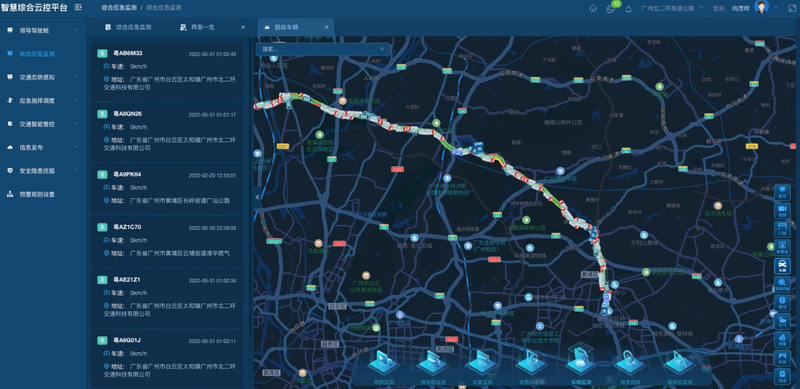Click the 桩号 marker icon in map toolbar
This screenshot has height=389, width=800.
pyautogui.click(x=782, y=192)
